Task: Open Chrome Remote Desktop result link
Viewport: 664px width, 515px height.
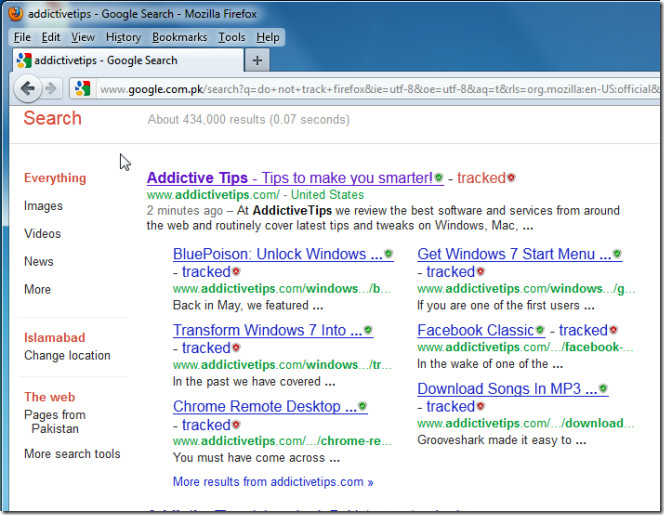Action: coord(265,407)
